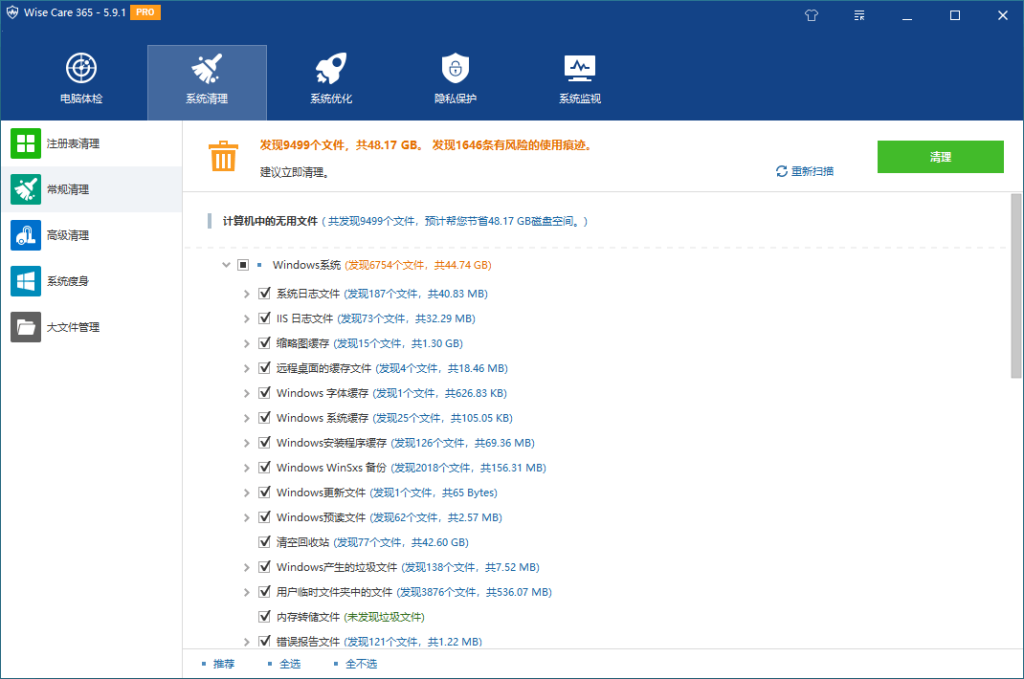Toggle the 缩略图缓存 checkbox
Viewport: 1024px width, 679px height.
tap(265, 343)
